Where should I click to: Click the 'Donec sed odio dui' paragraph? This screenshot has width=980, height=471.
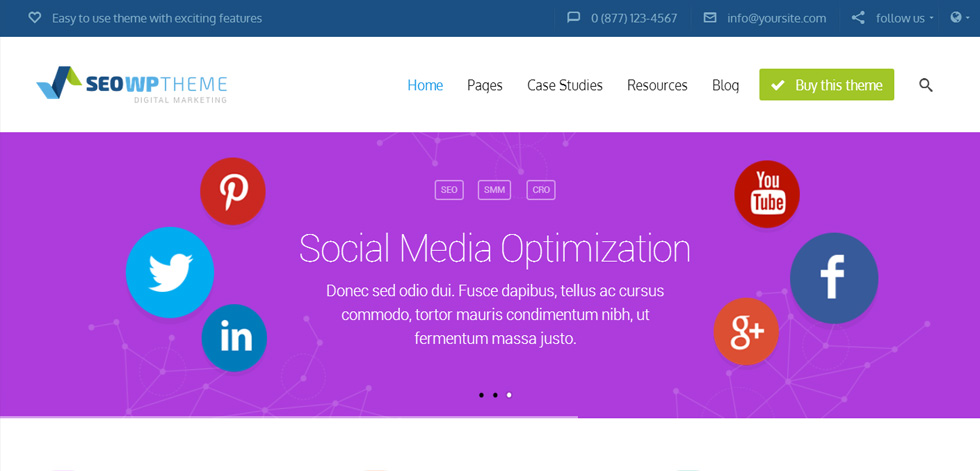click(x=495, y=315)
